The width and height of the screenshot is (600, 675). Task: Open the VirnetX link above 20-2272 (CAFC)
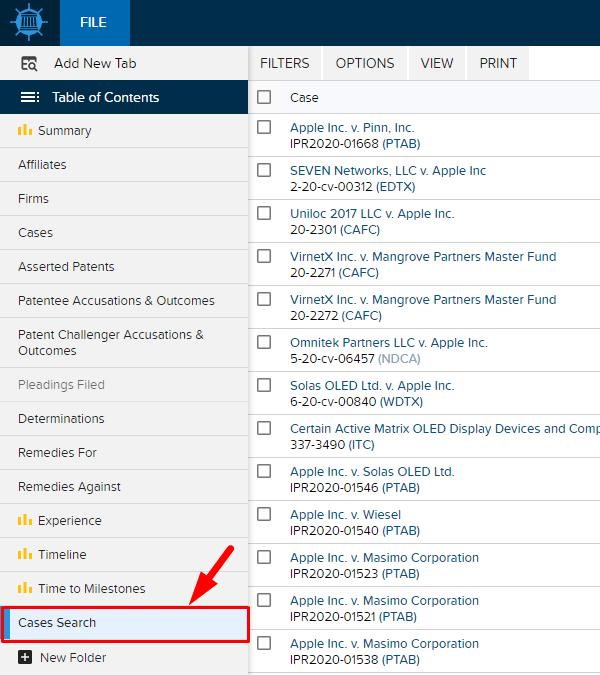(423, 300)
